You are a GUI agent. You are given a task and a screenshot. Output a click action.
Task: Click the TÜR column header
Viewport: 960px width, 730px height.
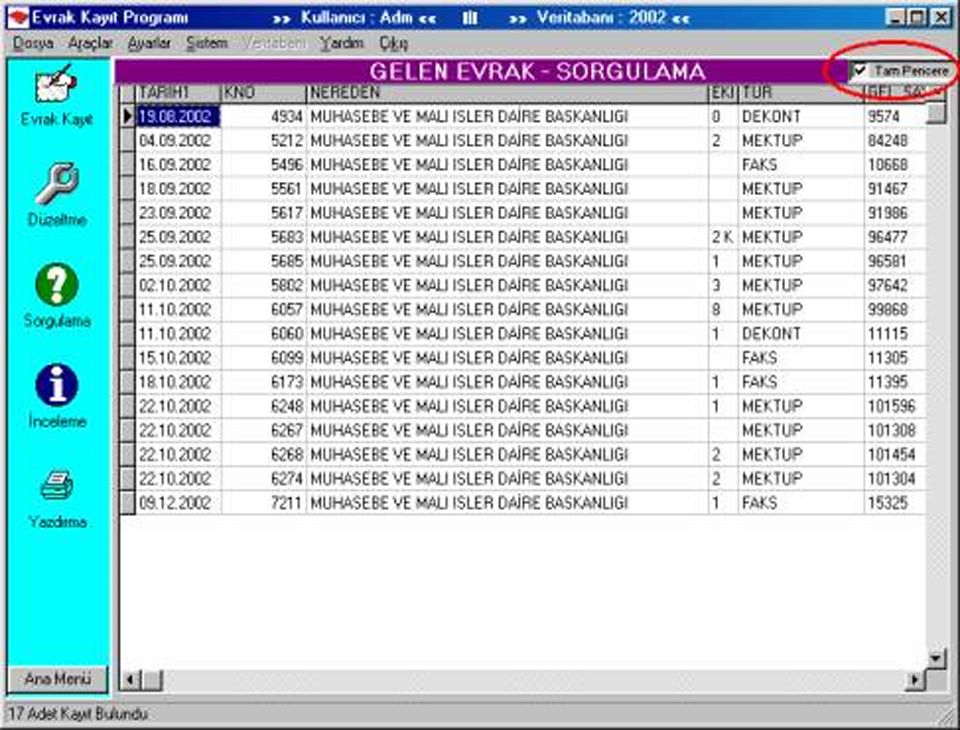[801, 93]
